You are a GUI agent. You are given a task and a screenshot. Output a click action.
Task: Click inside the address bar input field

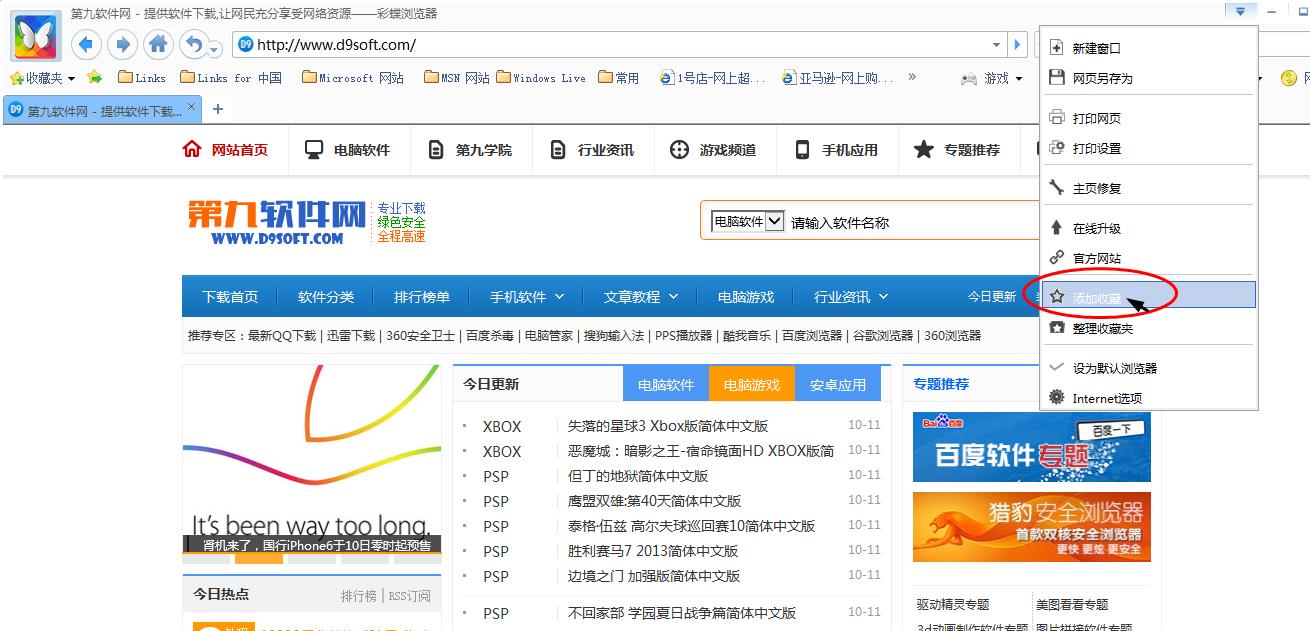tap(500, 44)
